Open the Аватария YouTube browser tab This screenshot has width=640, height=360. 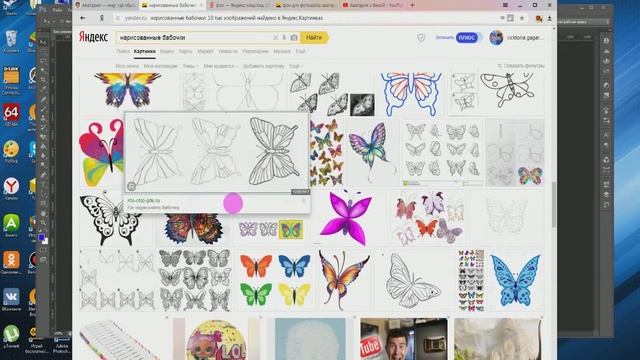[x=372, y=5]
